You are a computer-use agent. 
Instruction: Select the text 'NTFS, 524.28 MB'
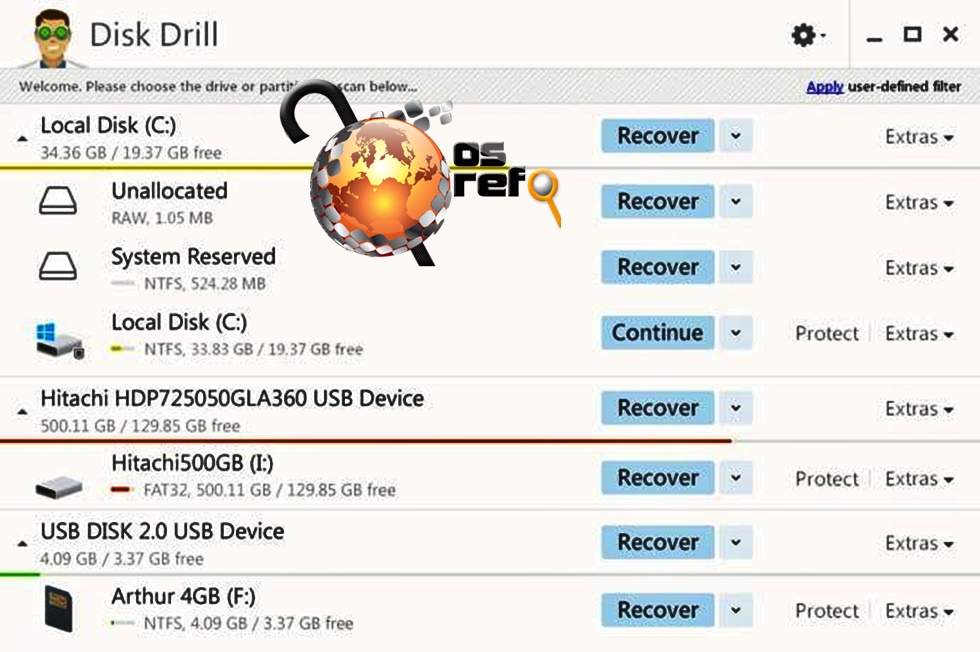[204, 283]
